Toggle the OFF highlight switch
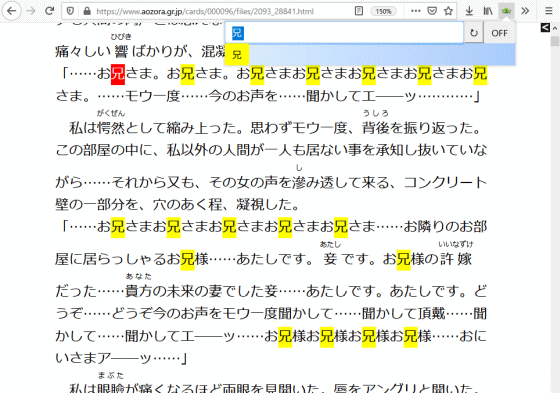Image resolution: width=560 pixels, height=393 pixels. pyautogui.click(x=499, y=33)
